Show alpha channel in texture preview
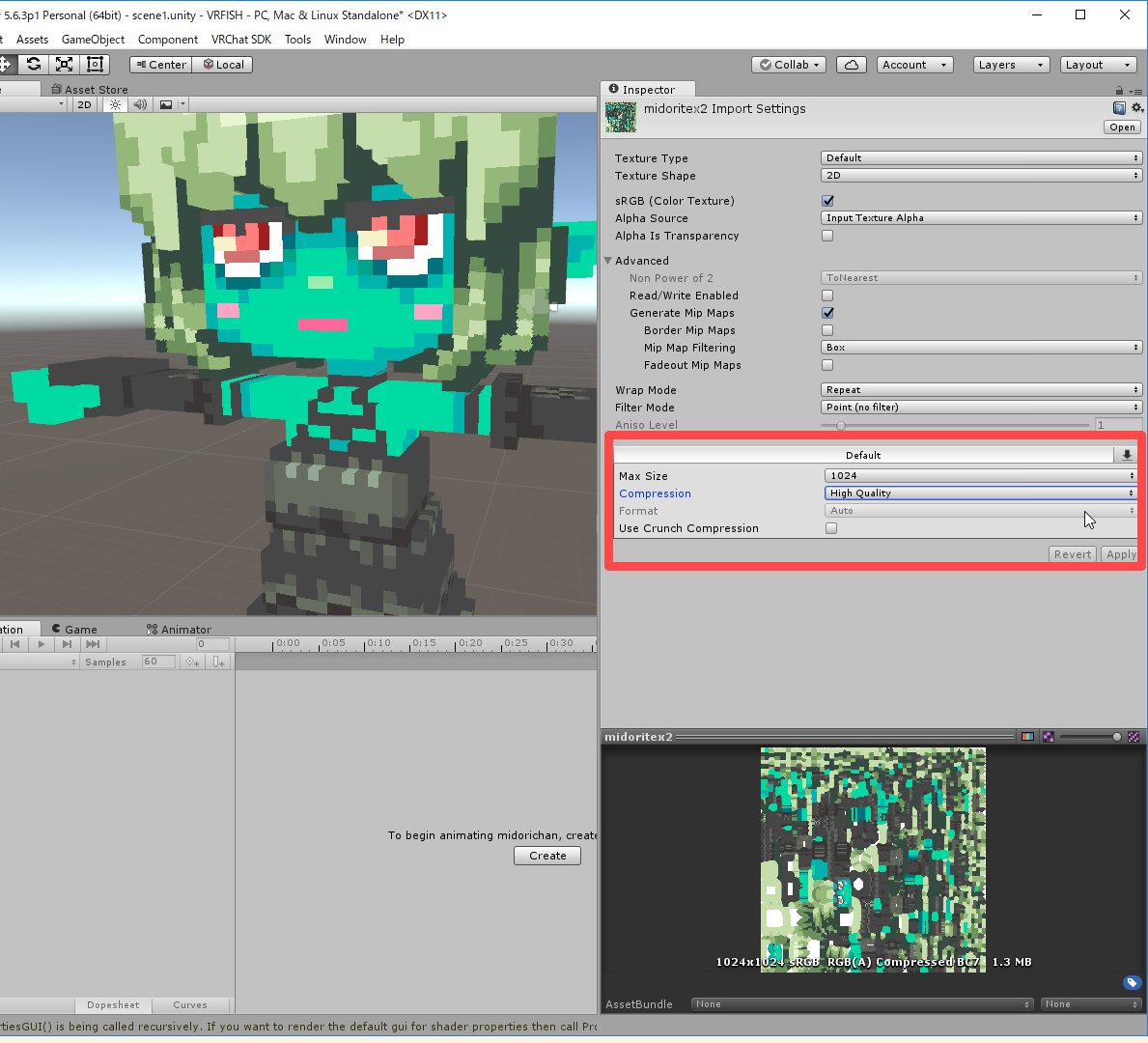Image resolution: width=1148 pixels, height=1043 pixels. (1049, 737)
